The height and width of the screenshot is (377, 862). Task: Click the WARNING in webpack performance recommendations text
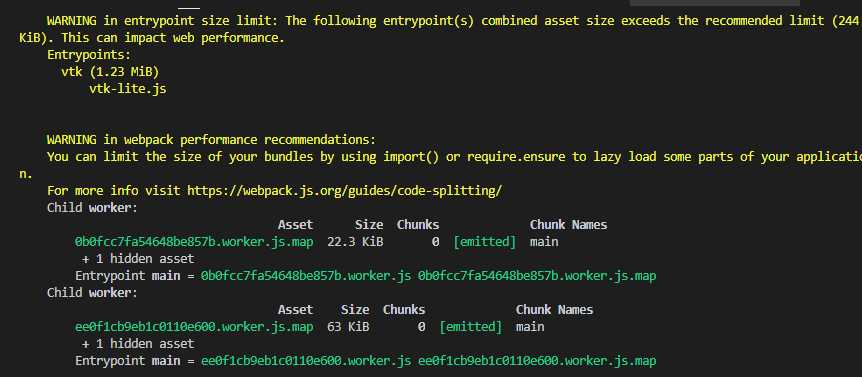[x=212, y=140]
